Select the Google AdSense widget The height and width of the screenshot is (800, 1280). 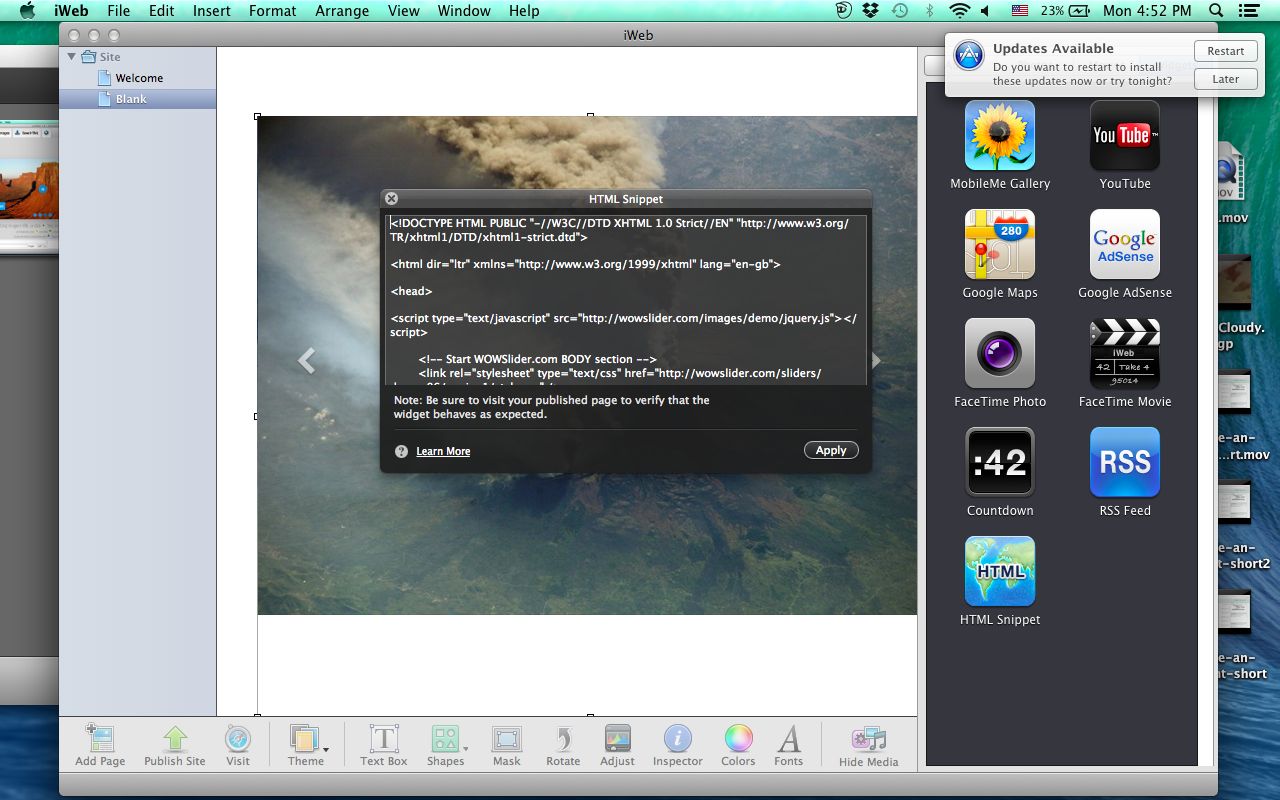(1125, 244)
